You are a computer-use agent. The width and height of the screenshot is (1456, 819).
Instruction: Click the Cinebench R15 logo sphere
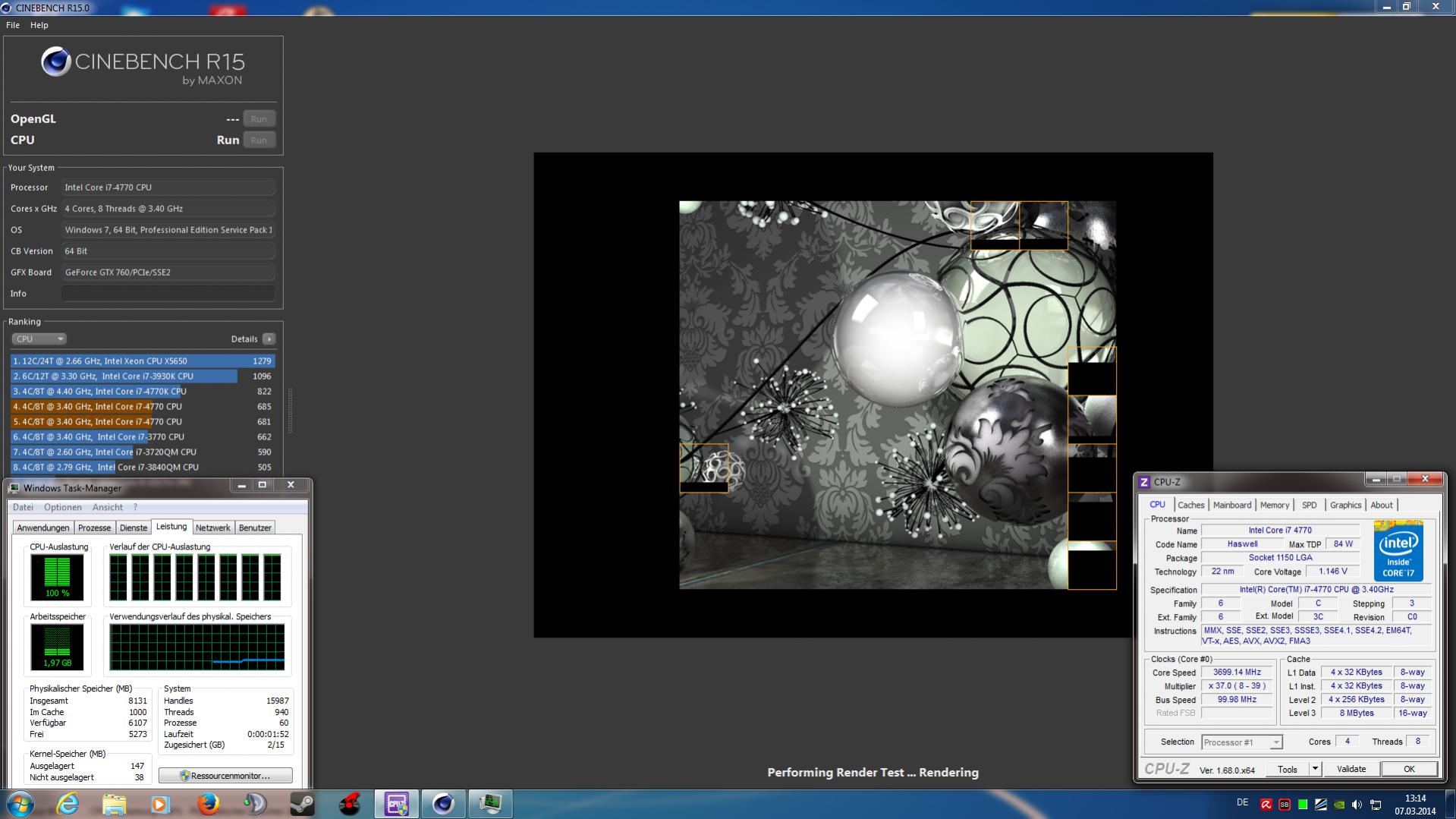click(55, 62)
